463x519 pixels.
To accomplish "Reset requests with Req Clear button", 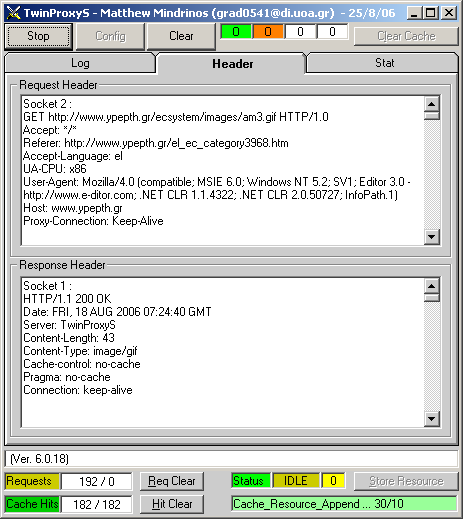I will [172, 481].
